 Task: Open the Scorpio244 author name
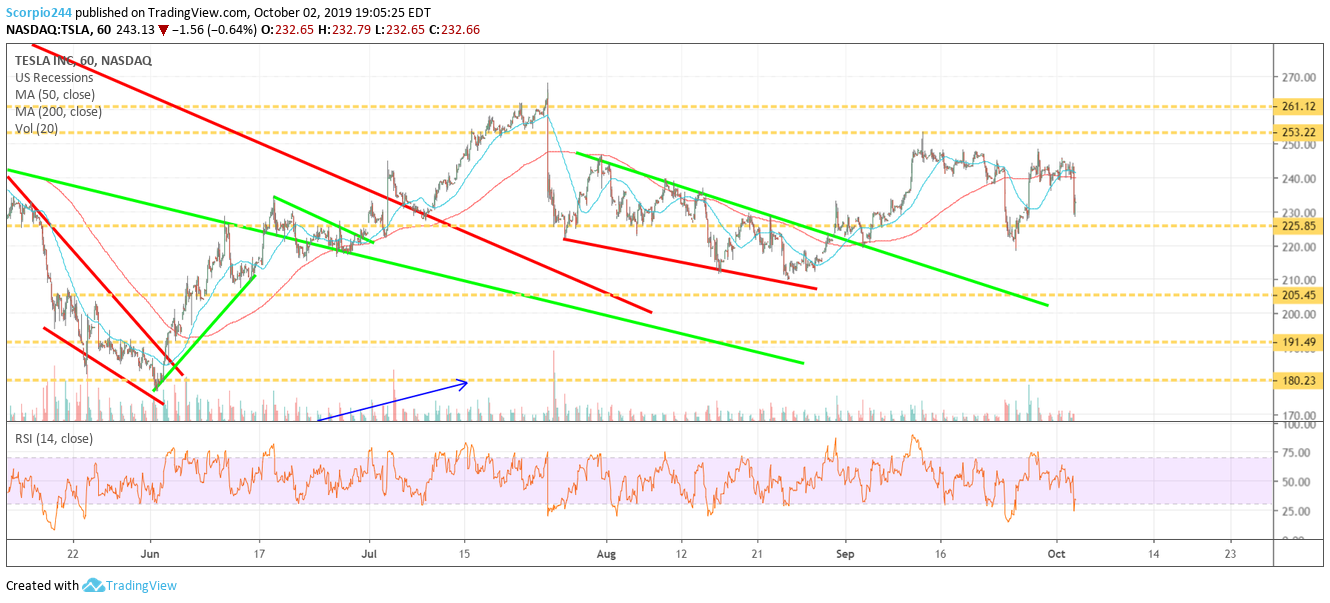[x=39, y=12]
